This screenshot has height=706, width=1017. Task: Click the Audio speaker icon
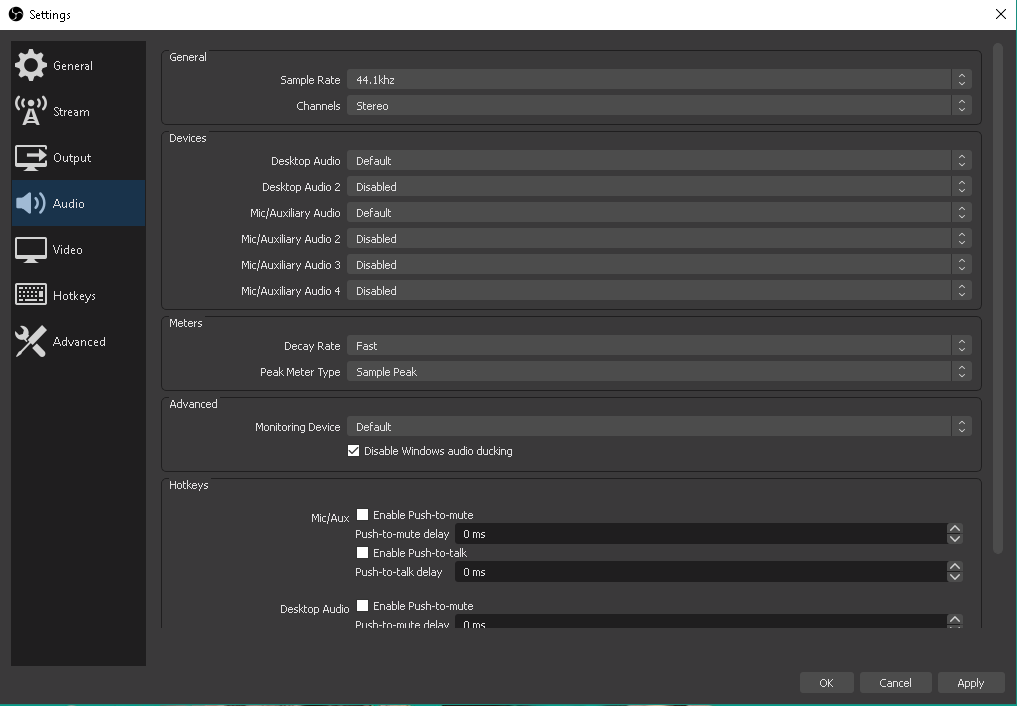click(x=30, y=203)
